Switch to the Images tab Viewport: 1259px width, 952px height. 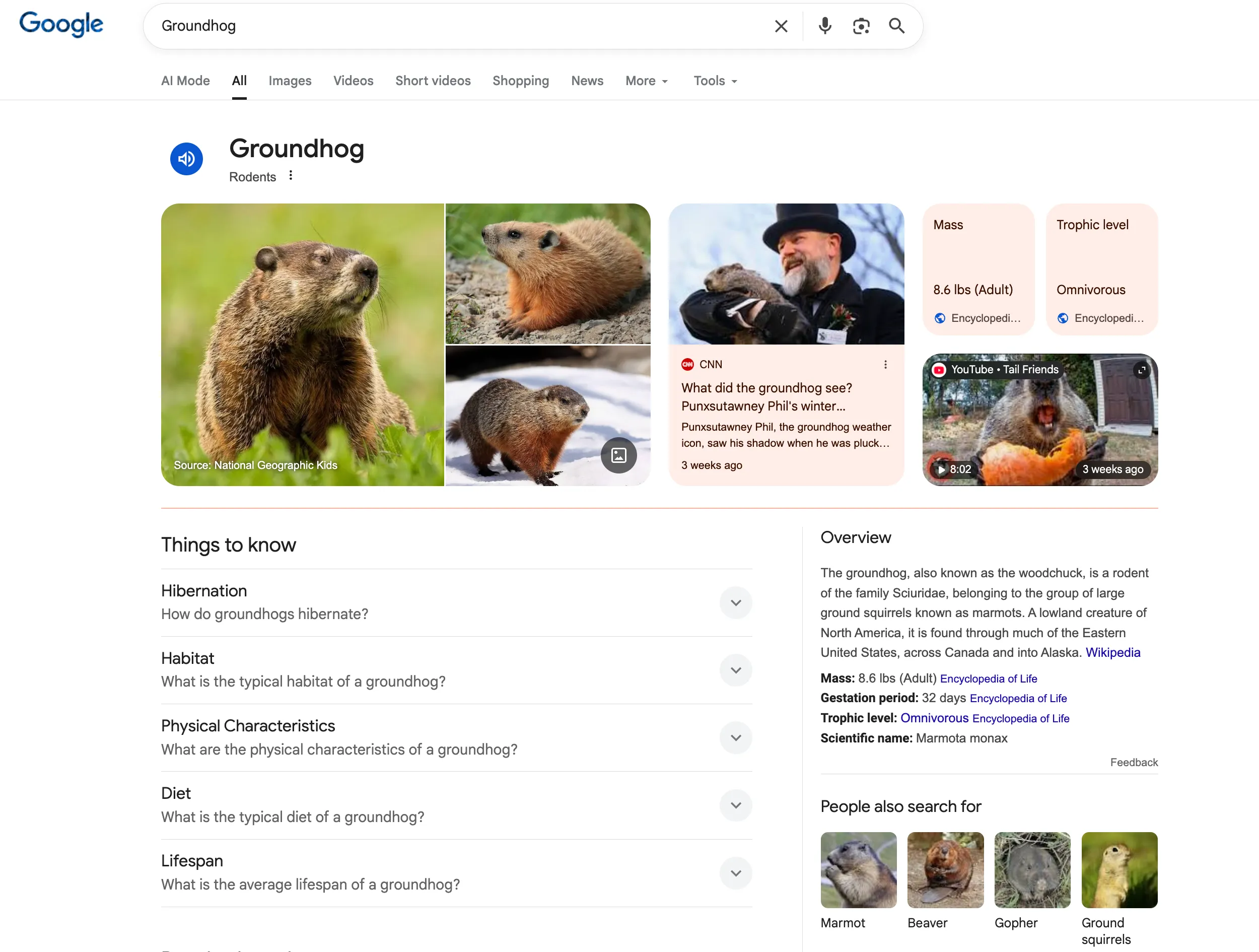(290, 81)
